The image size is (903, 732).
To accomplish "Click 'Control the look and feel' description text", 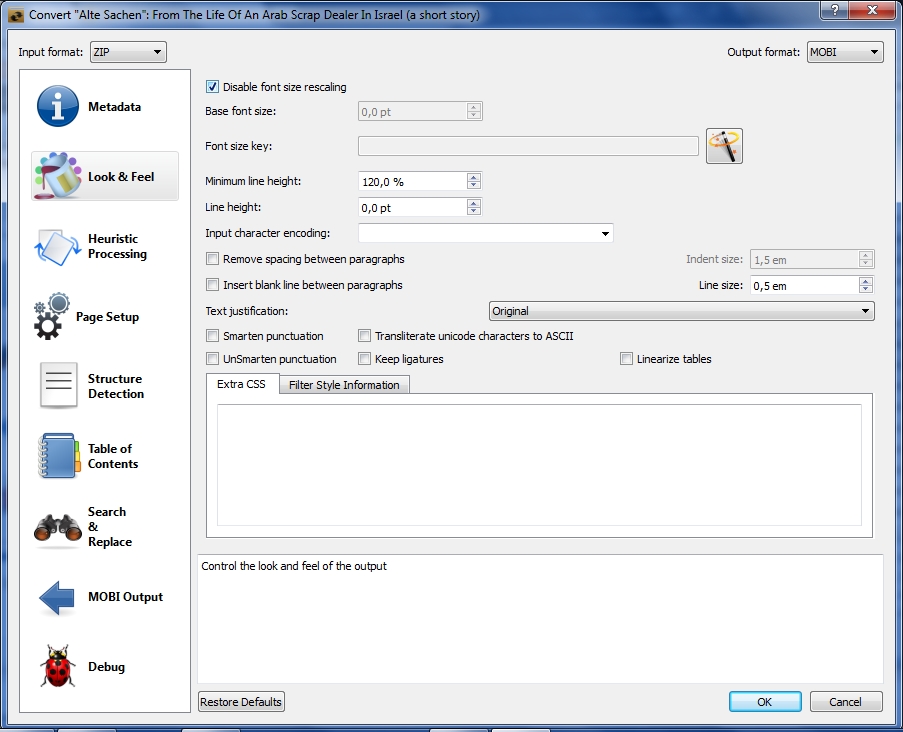I will [x=294, y=566].
